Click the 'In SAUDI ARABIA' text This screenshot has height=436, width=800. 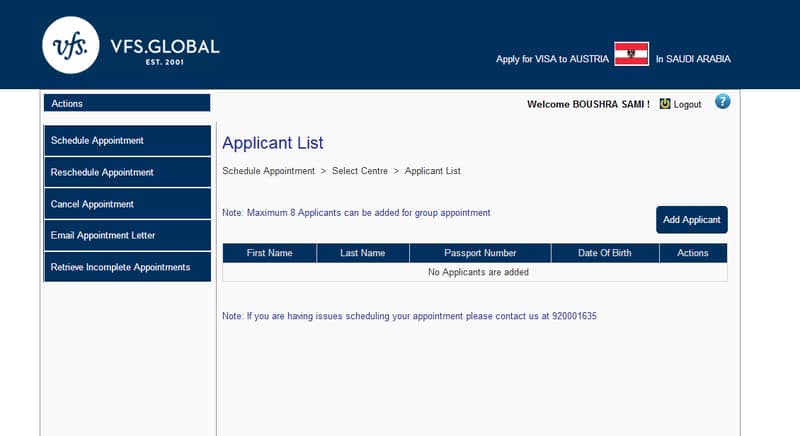click(x=693, y=59)
